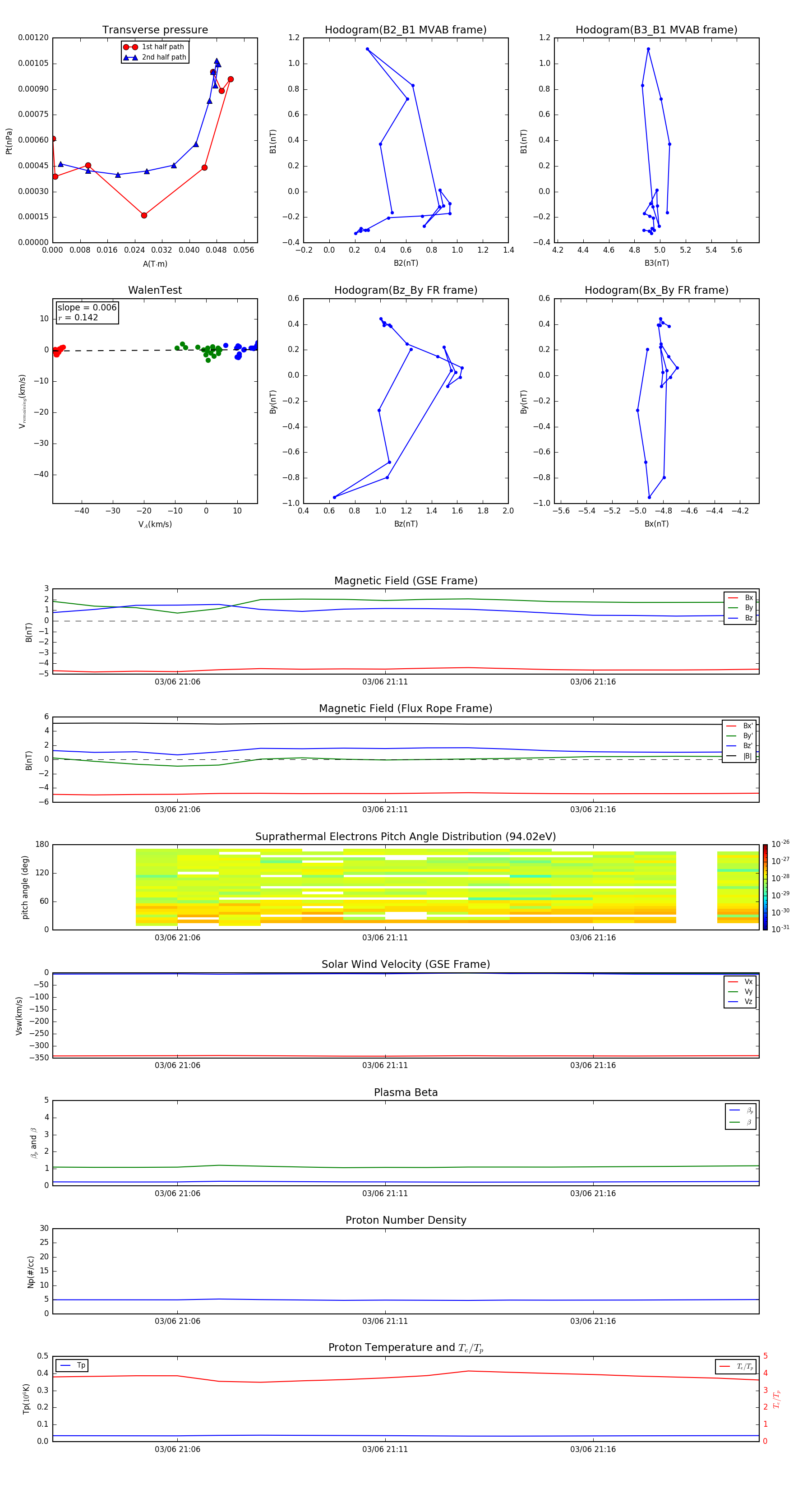Click '2nd half path' legend entry
The width and height of the screenshot is (812, 1489).
click(x=155, y=57)
